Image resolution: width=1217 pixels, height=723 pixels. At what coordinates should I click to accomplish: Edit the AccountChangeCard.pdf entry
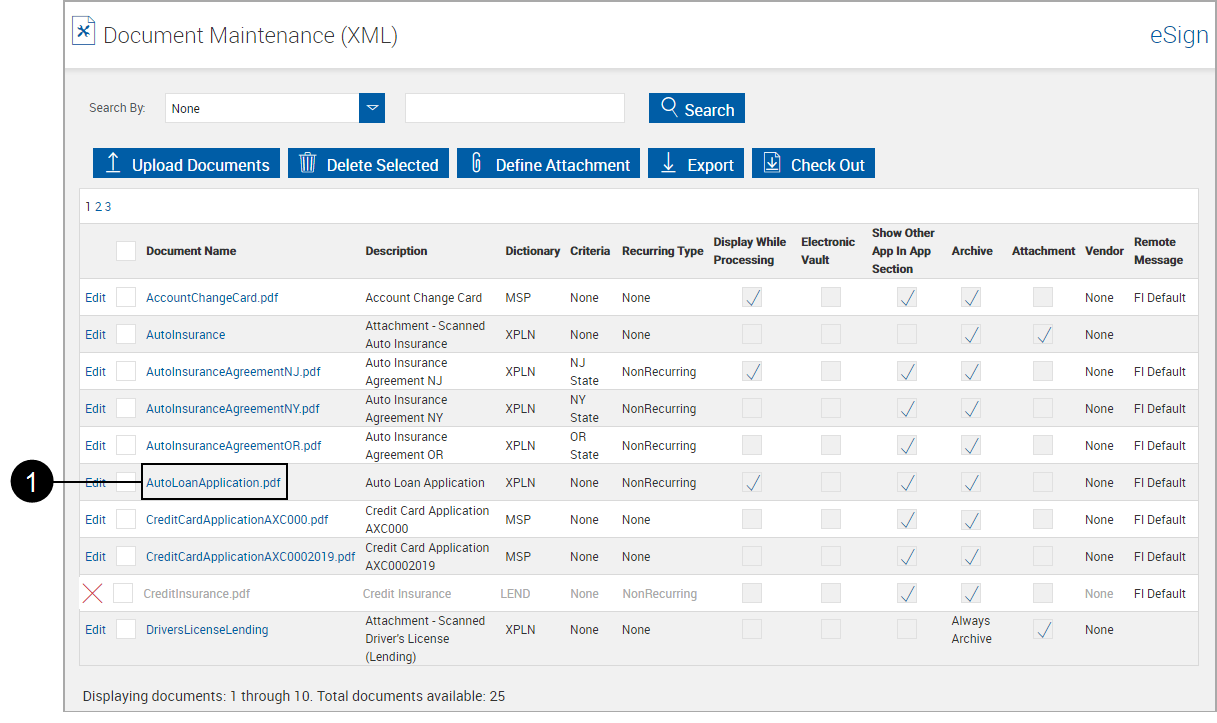click(94, 297)
